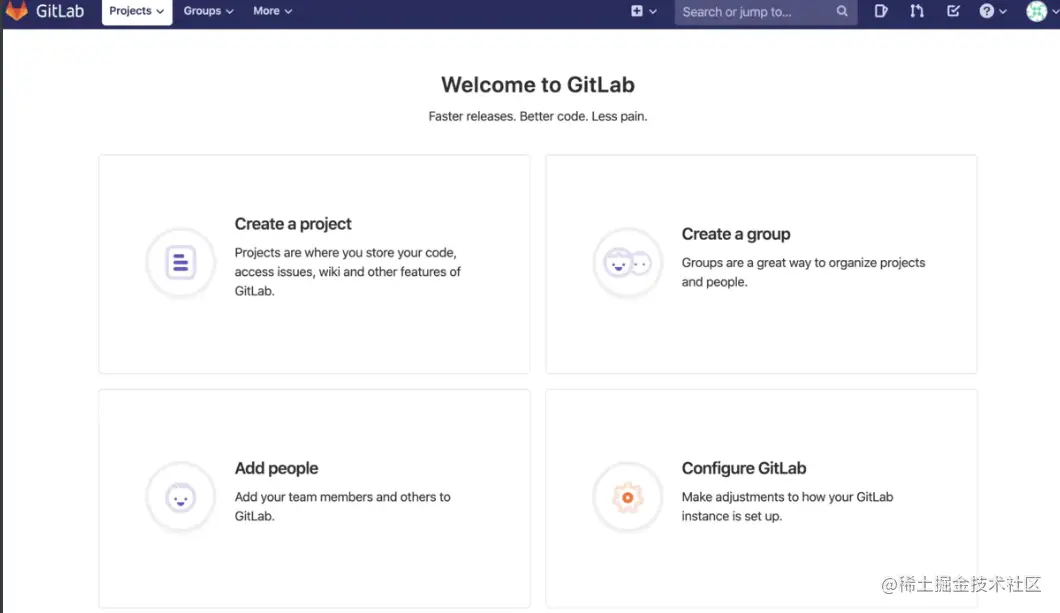This screenshot has height=613, width=1060.
Task: Expand the Projects dropdown menu
Action: [136, 12]
